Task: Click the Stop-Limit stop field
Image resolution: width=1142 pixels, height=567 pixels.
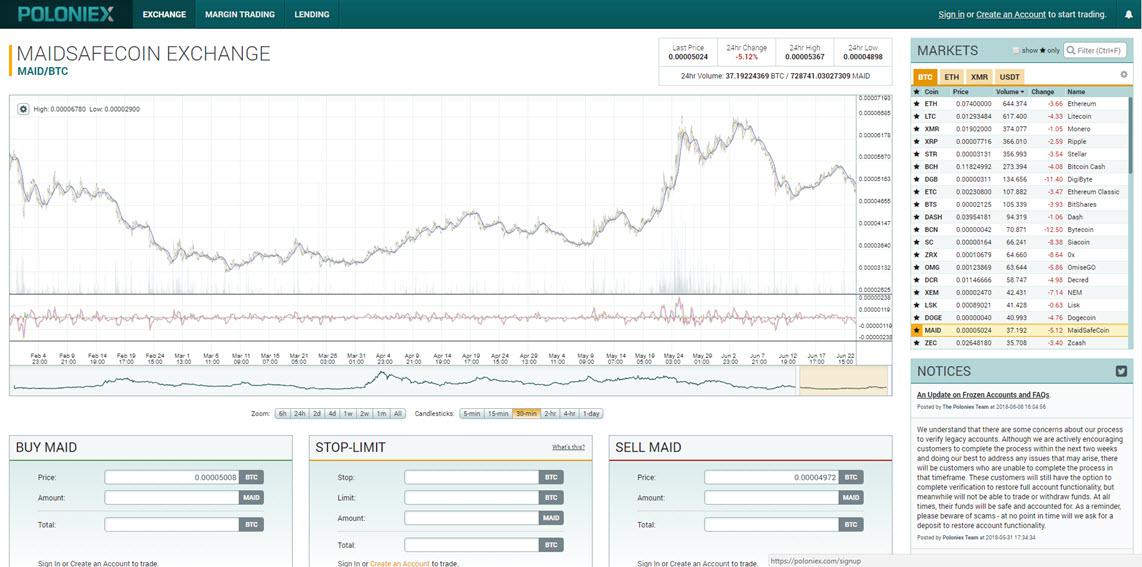Action: click(471, 477)
